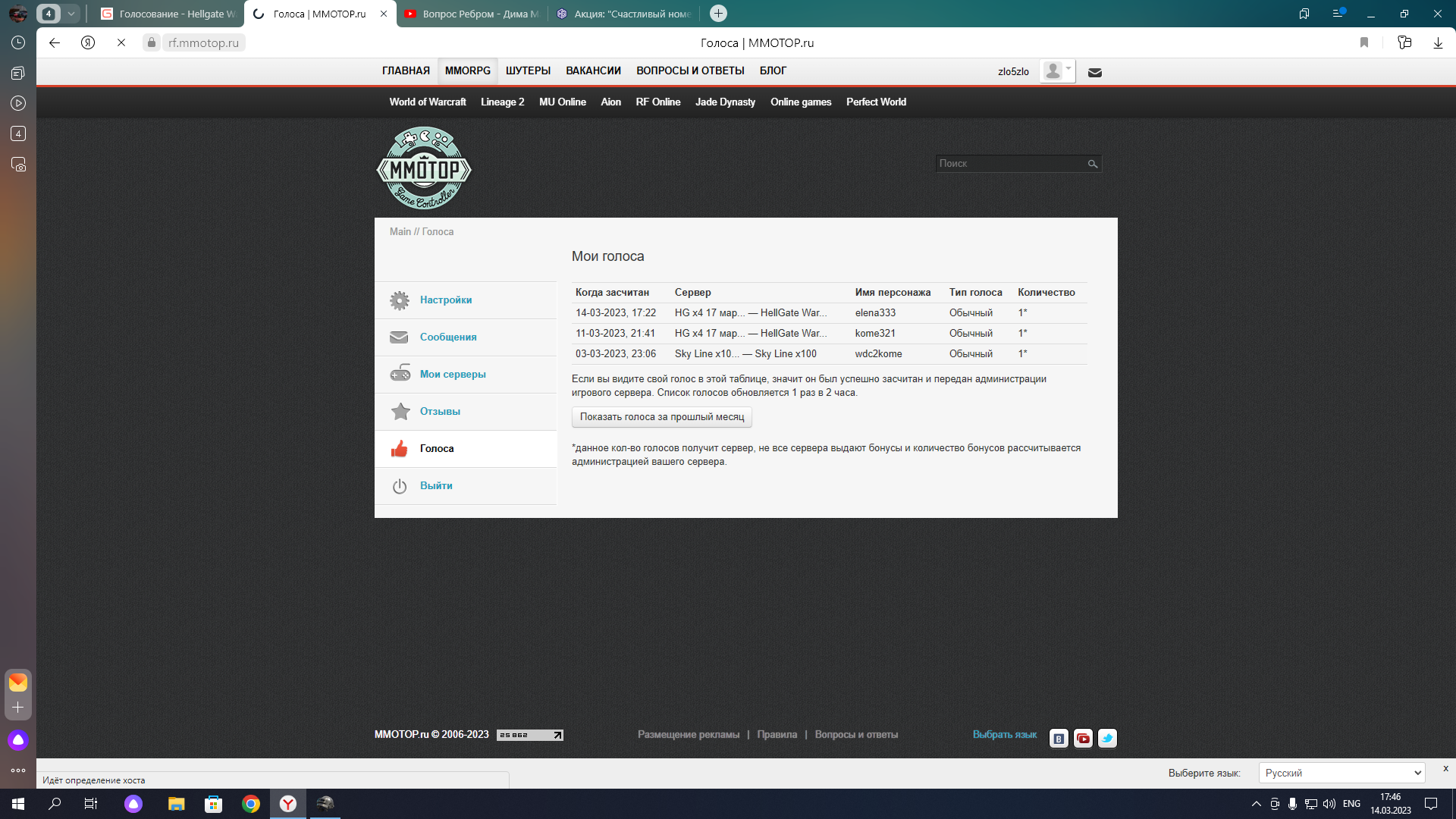Click the ENG keyboard language indicator

1351,804
